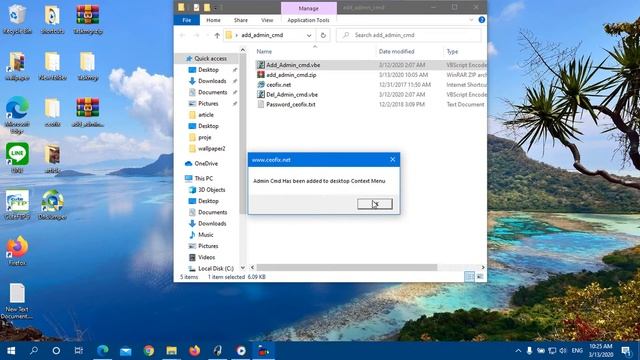
Task: Open Task View from the taskbar
Action: point(79,351)
